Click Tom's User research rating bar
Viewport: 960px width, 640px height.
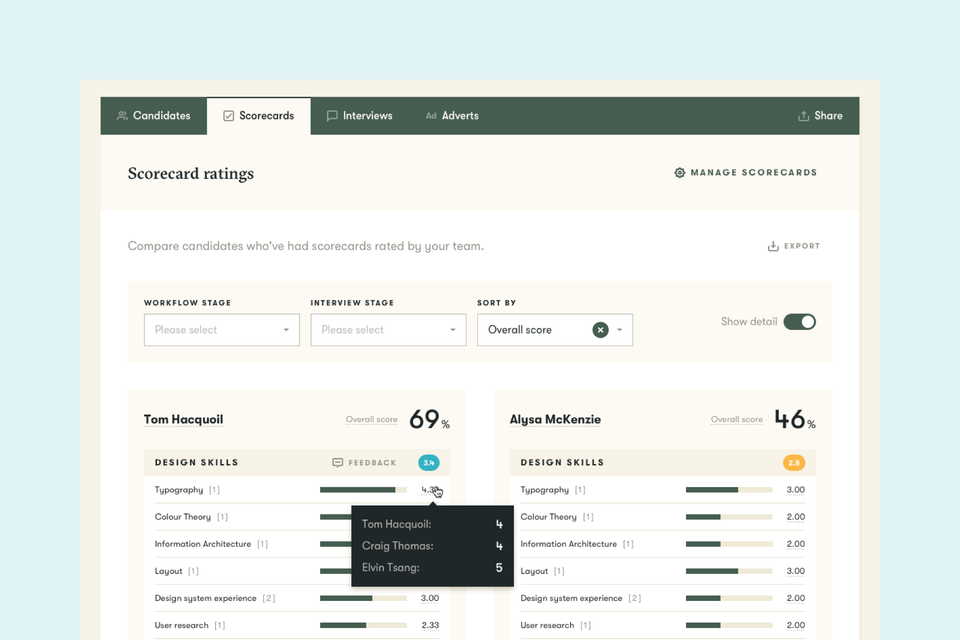[363, 625]
